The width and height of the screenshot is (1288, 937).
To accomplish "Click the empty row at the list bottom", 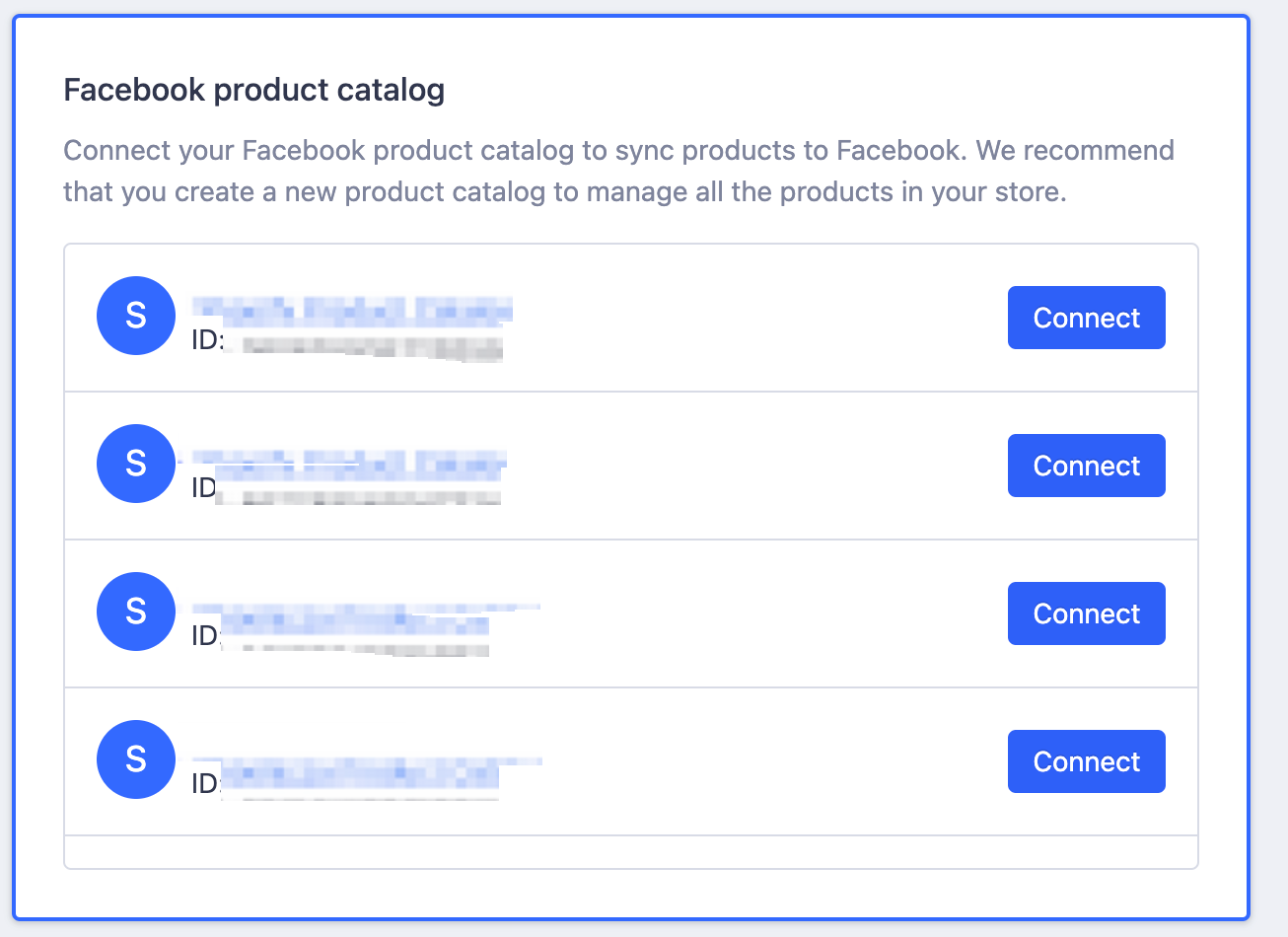I will click(631, 852).
